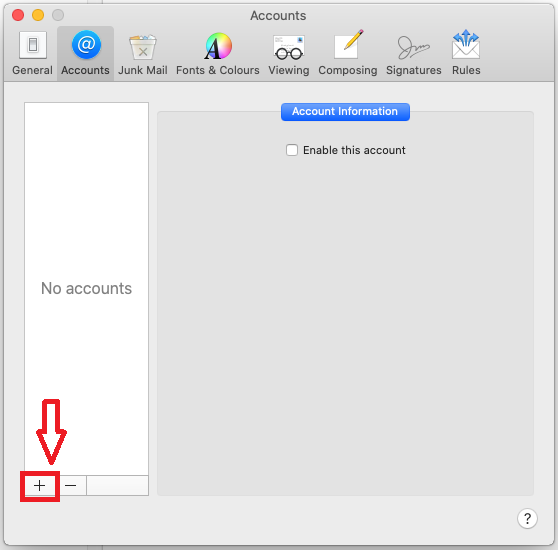
Task: Close the Accounts window
Action: coord(18,15)
